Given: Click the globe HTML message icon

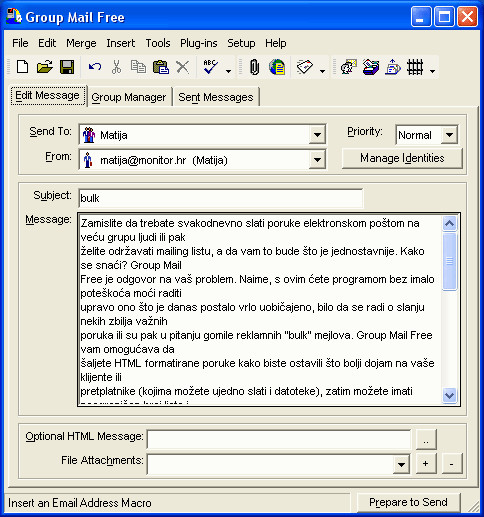Looking at the screenshot, I should click(277, 67).
